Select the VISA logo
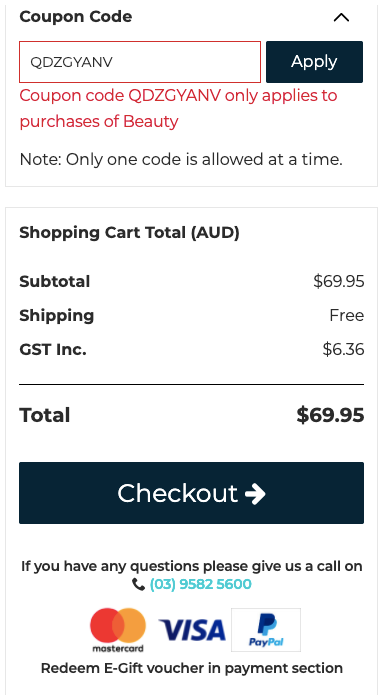This screenshot has height=695, width=386. click(x=192, y=630)
